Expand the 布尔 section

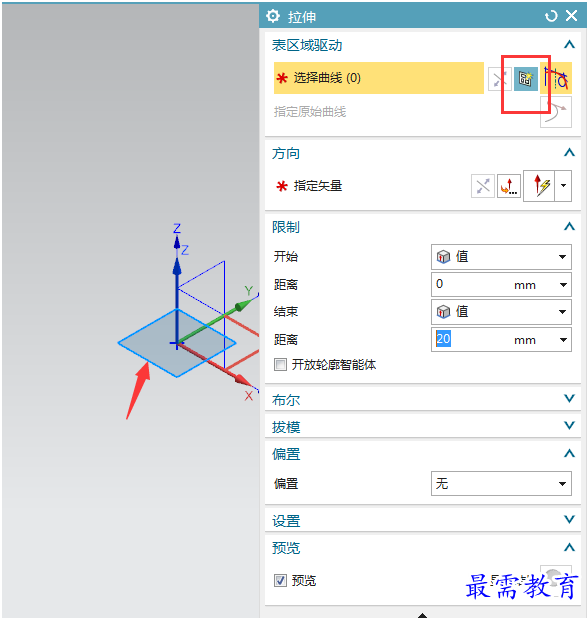tap(423, 400)
